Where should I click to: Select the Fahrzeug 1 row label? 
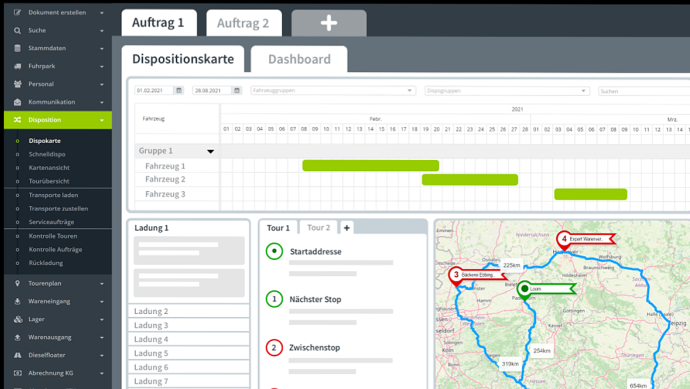[165, 166]
